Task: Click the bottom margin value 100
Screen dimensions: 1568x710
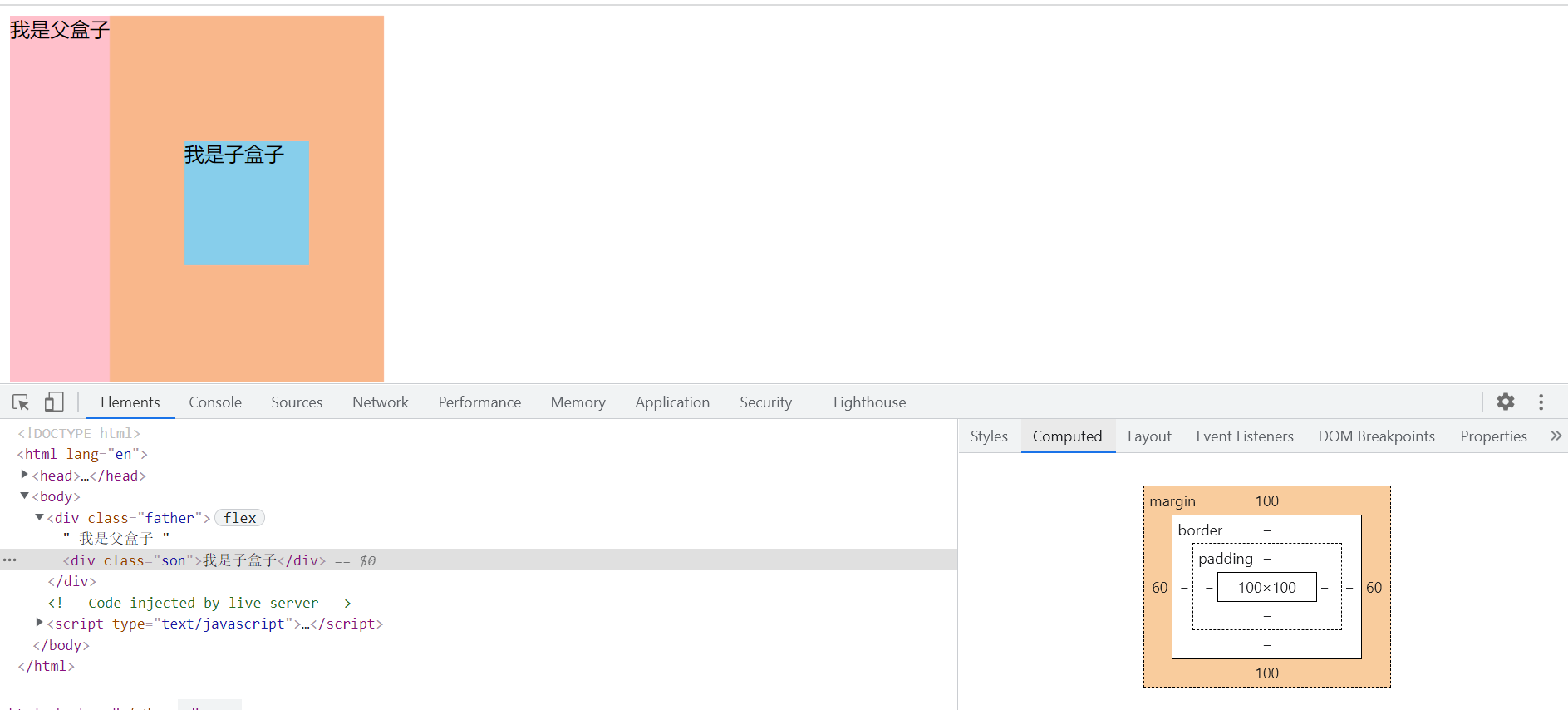Action: click(x=1266, y=673)
